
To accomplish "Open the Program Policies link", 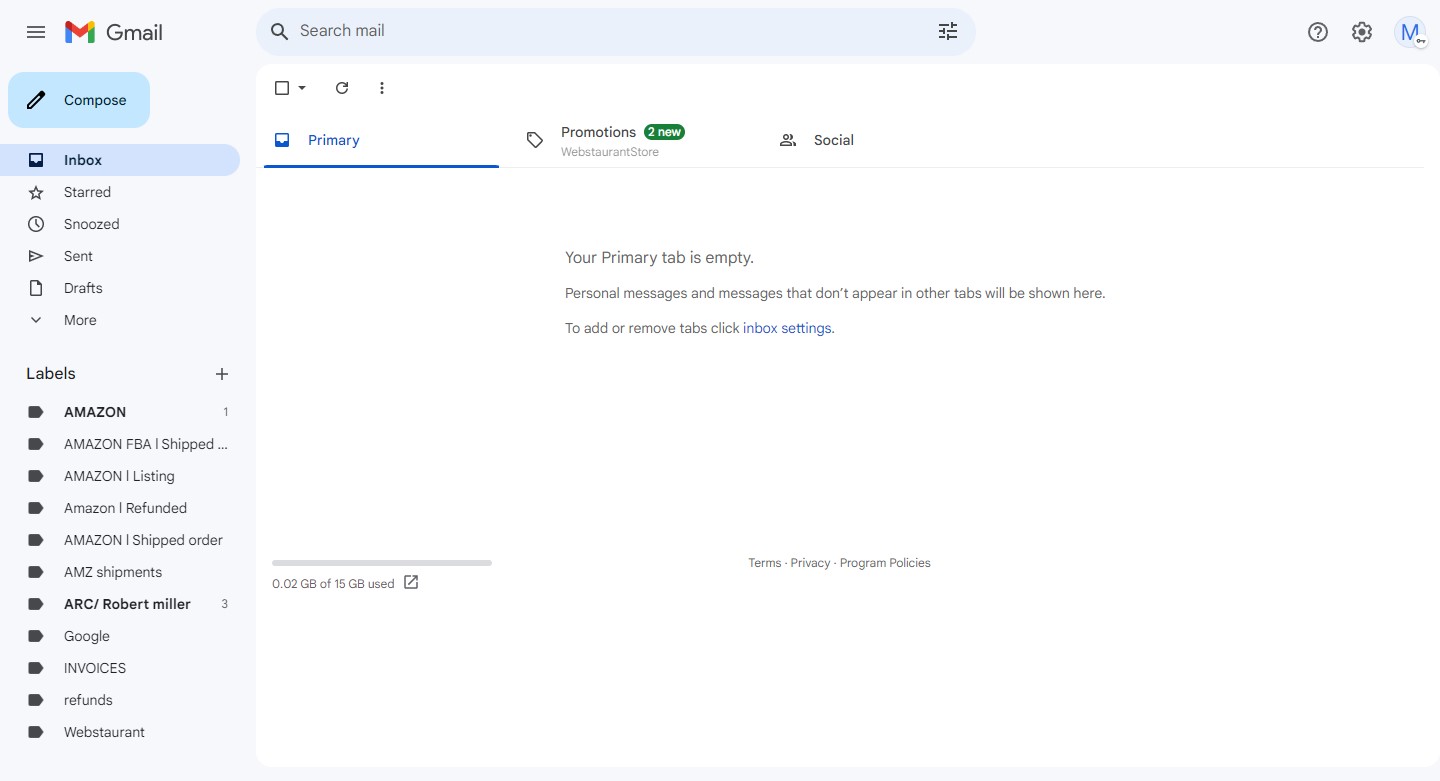I will 885,563.
